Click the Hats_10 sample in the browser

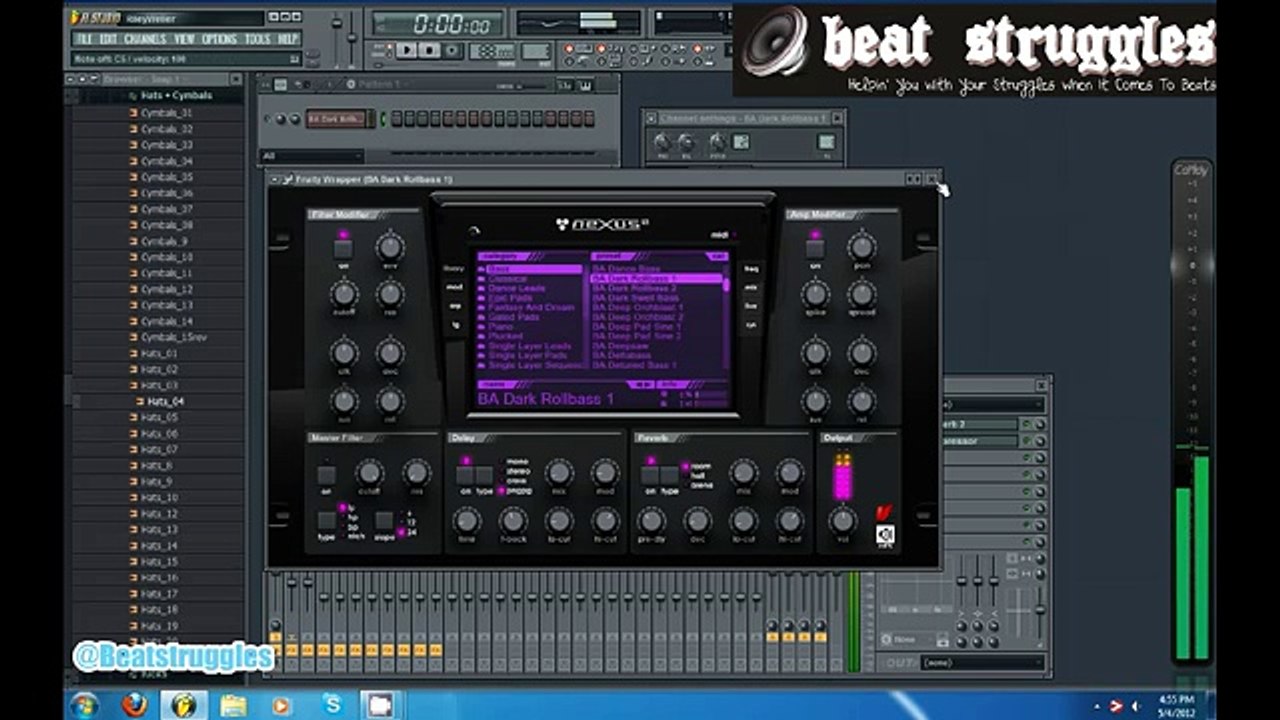(x=159, y=497)
